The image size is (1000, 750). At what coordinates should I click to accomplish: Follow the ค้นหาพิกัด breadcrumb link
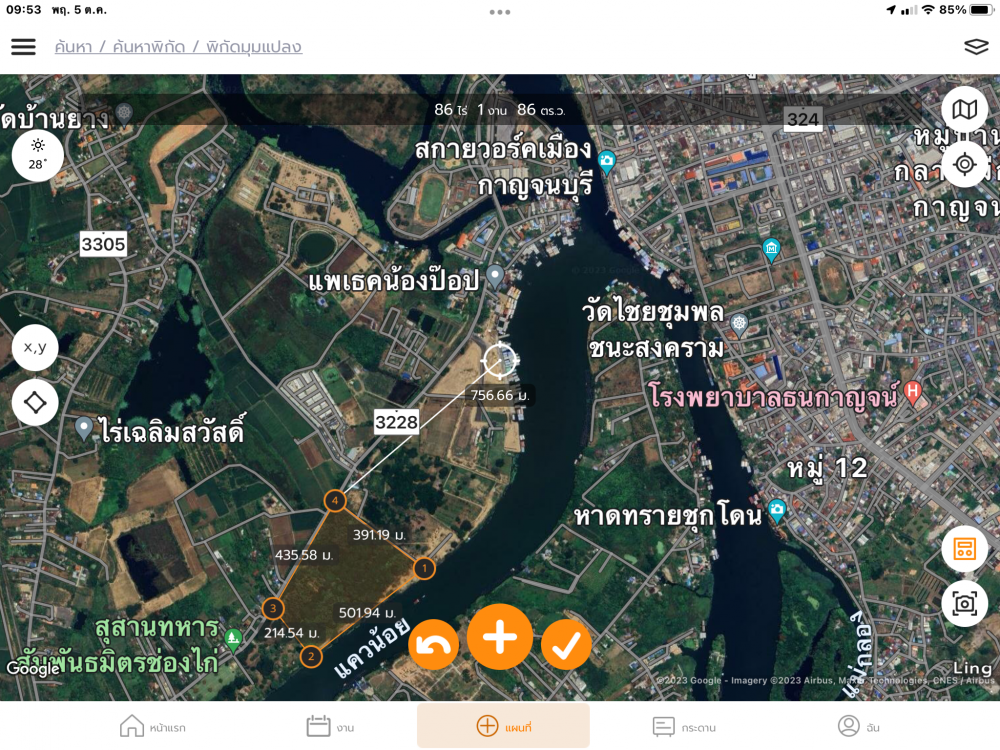(149, 47)
